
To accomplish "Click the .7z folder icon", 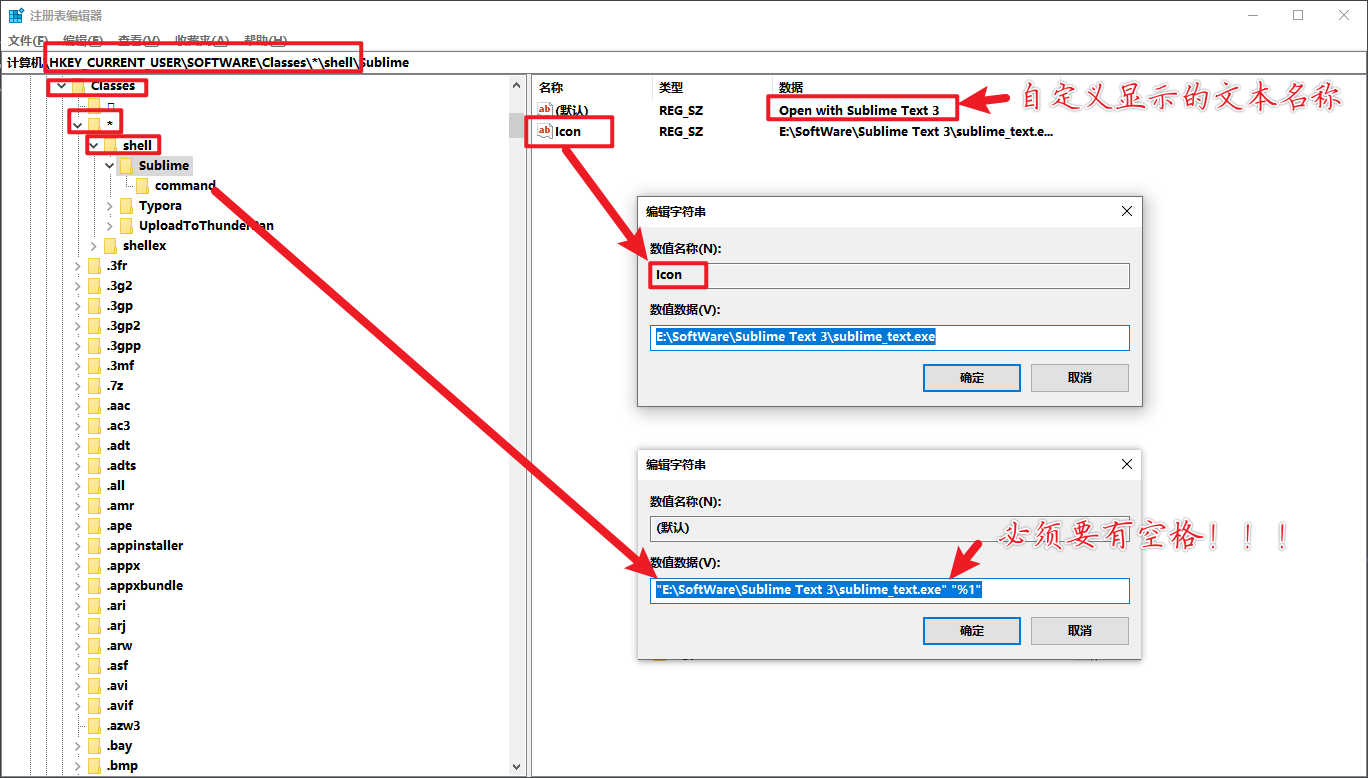I will click(x=94, y=385).
